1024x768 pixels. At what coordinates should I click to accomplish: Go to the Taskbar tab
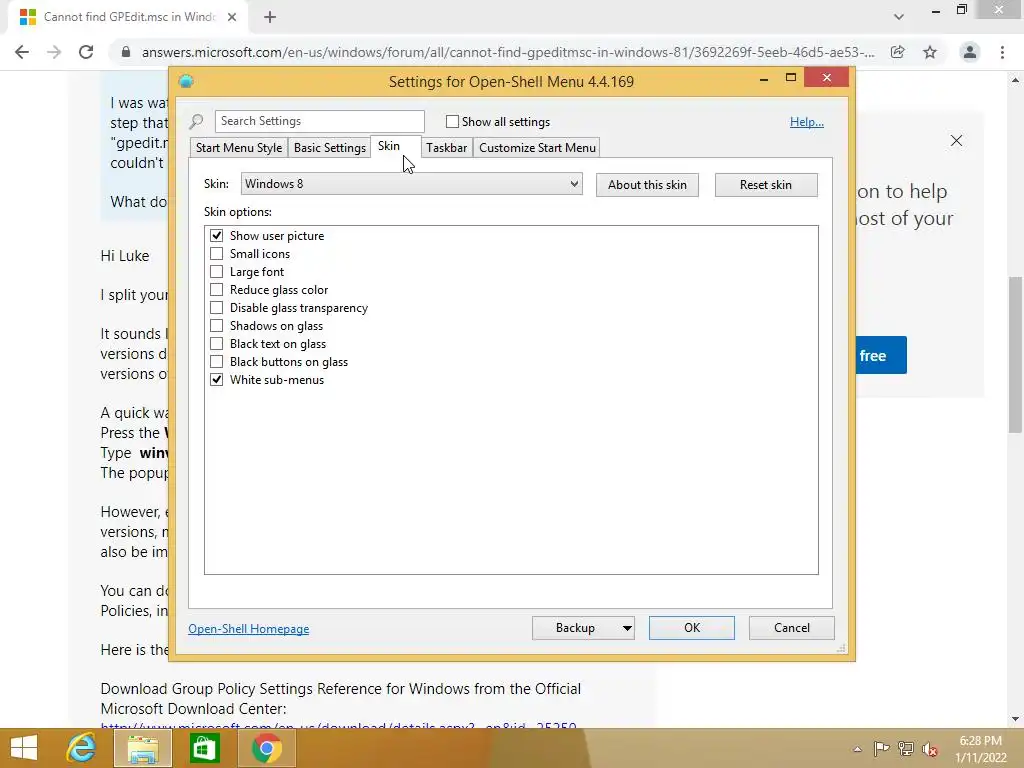click(447, 148)
